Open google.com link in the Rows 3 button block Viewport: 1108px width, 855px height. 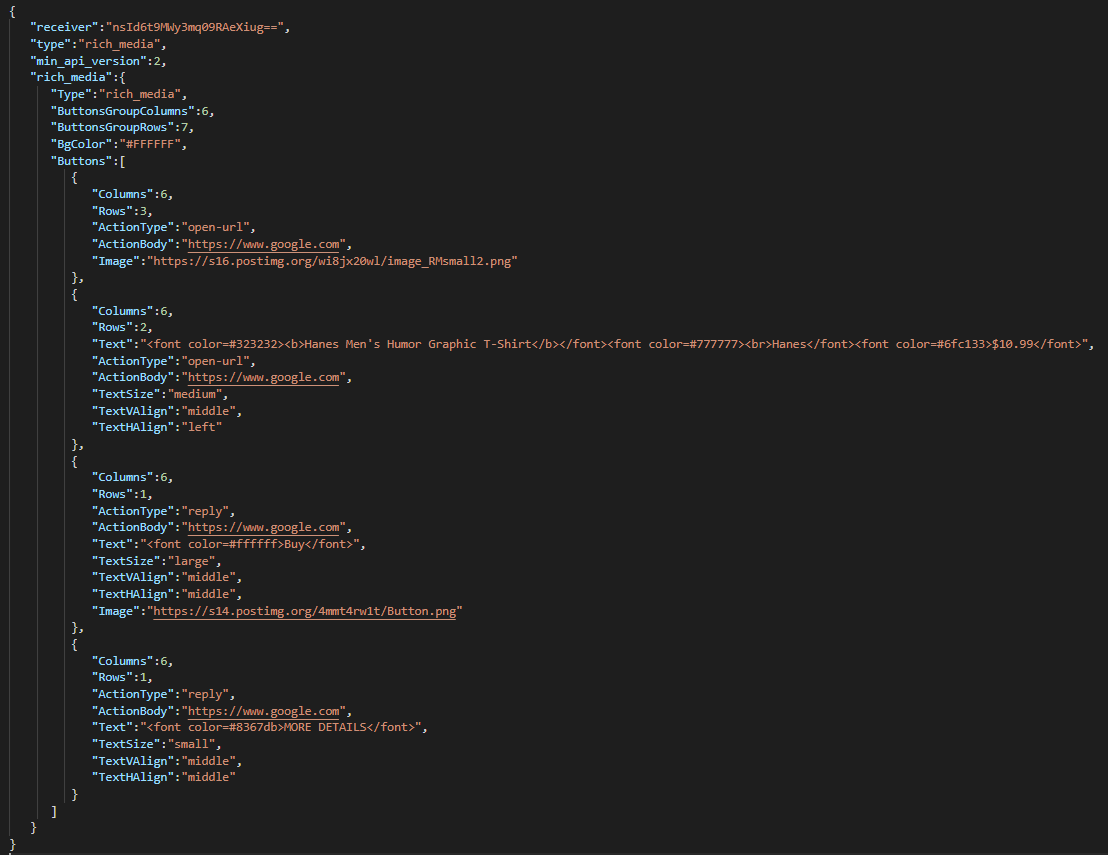[x=264, y=244]
